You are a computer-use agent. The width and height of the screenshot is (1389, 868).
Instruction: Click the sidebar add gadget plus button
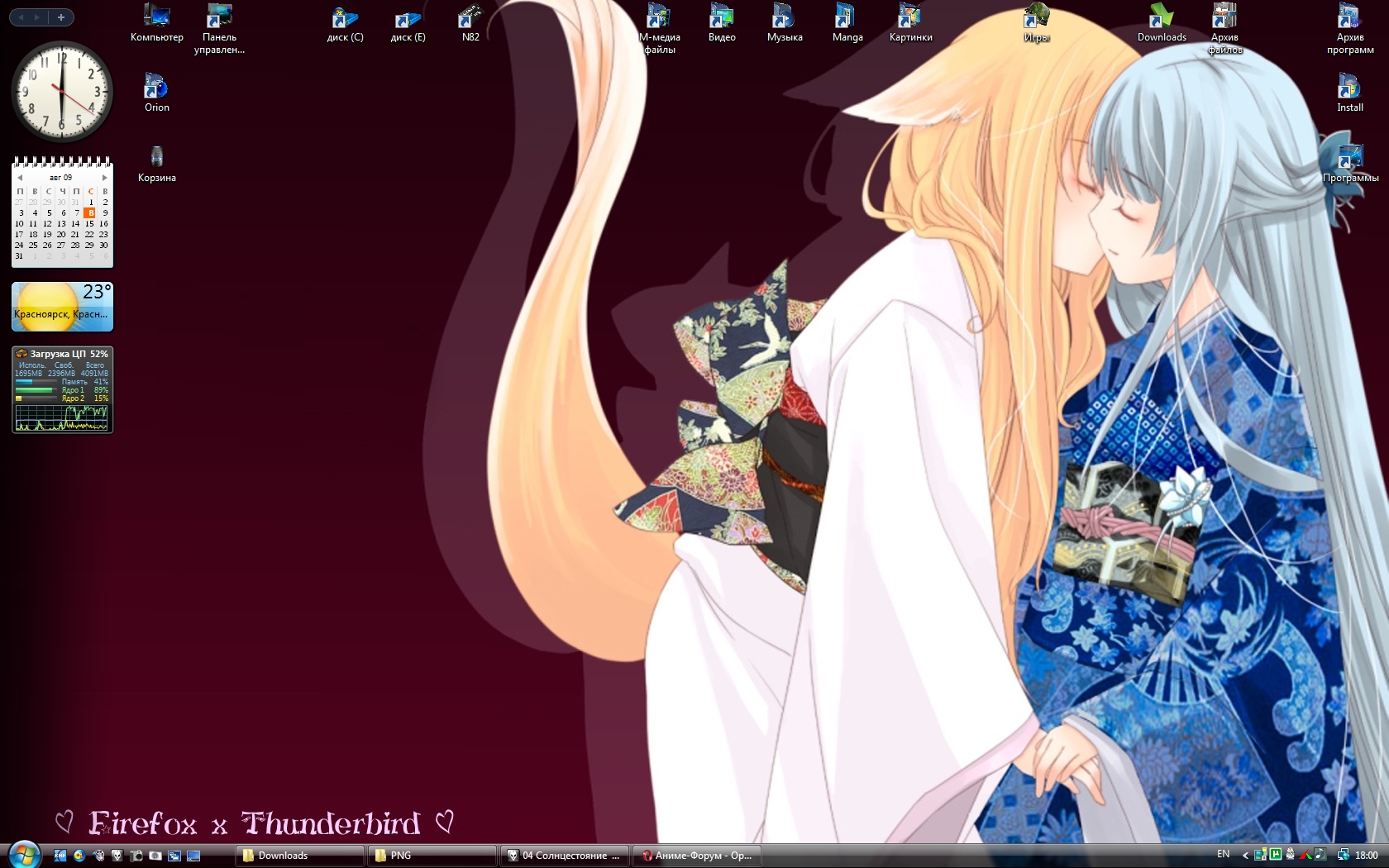tap(60, 17)
